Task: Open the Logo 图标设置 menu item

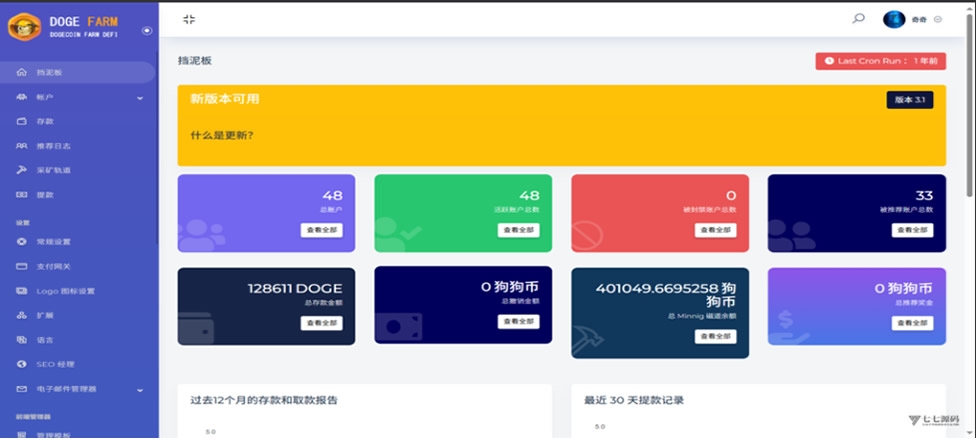Action: [65, 291]
